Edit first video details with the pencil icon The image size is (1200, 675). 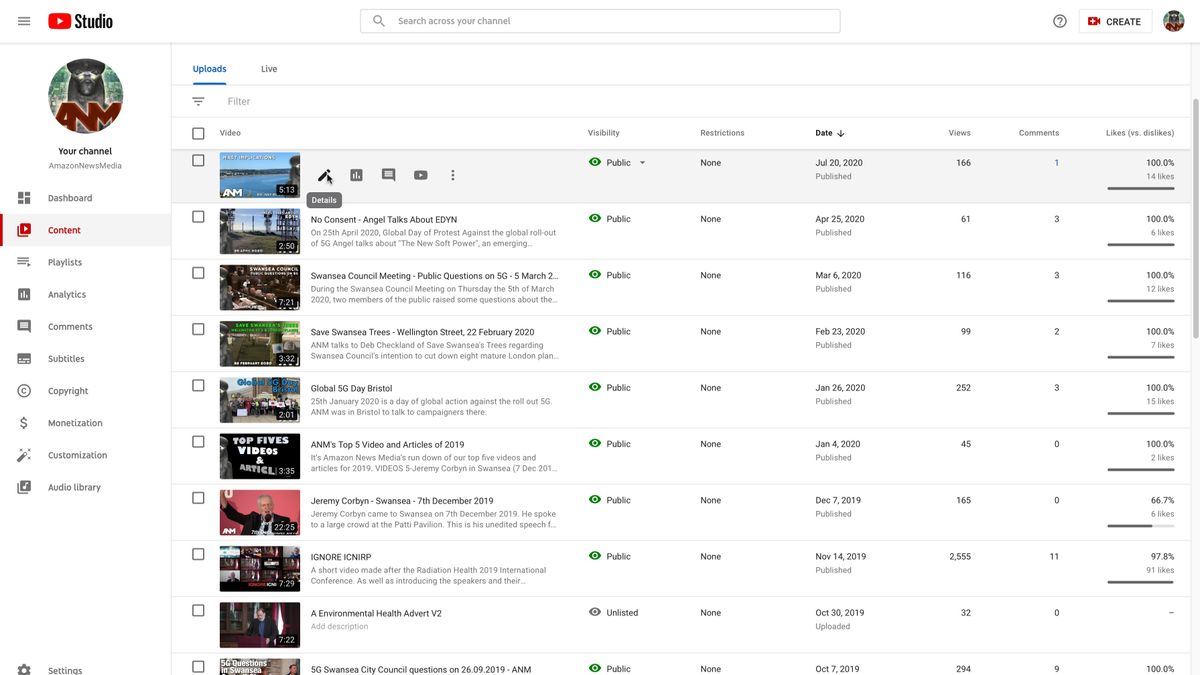pos(322,175)
